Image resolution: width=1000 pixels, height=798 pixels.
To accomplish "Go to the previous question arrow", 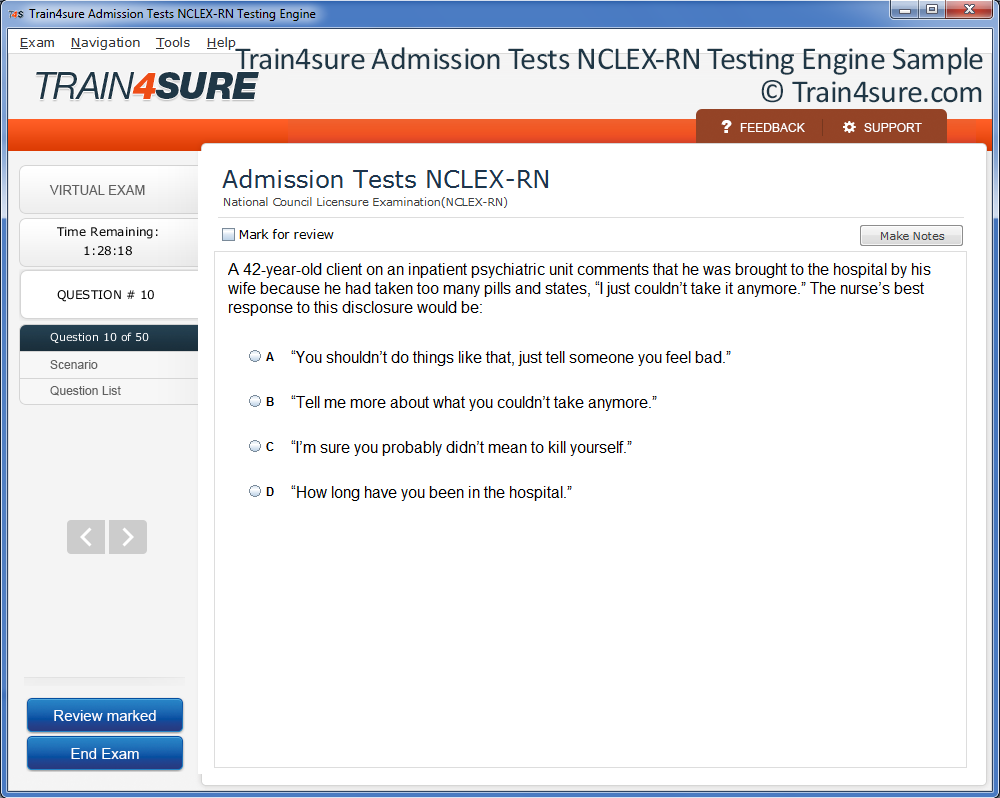I will [x=86, y=536].
